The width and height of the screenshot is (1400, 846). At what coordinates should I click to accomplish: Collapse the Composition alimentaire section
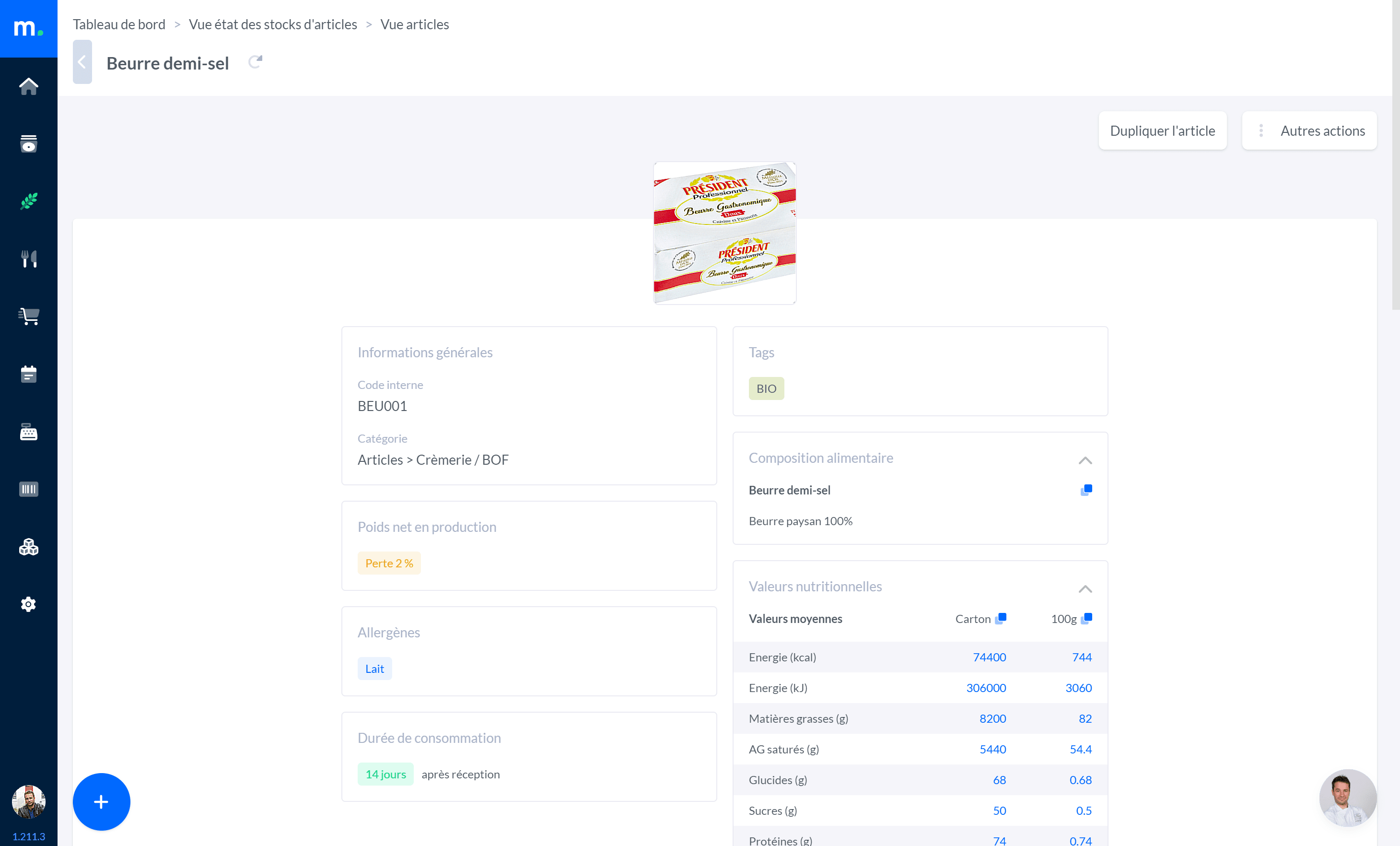(x=1085, y=460)
